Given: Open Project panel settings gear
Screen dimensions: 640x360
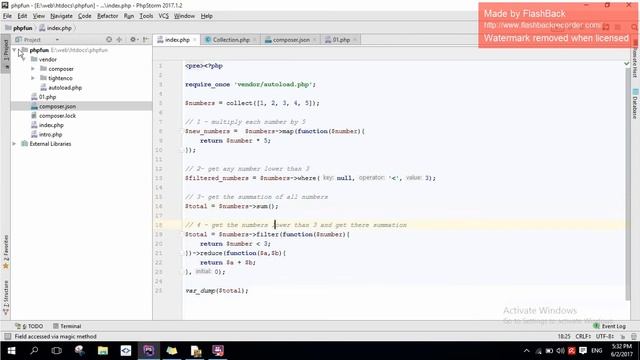Looking at the screenshot, I should point(133,40).
